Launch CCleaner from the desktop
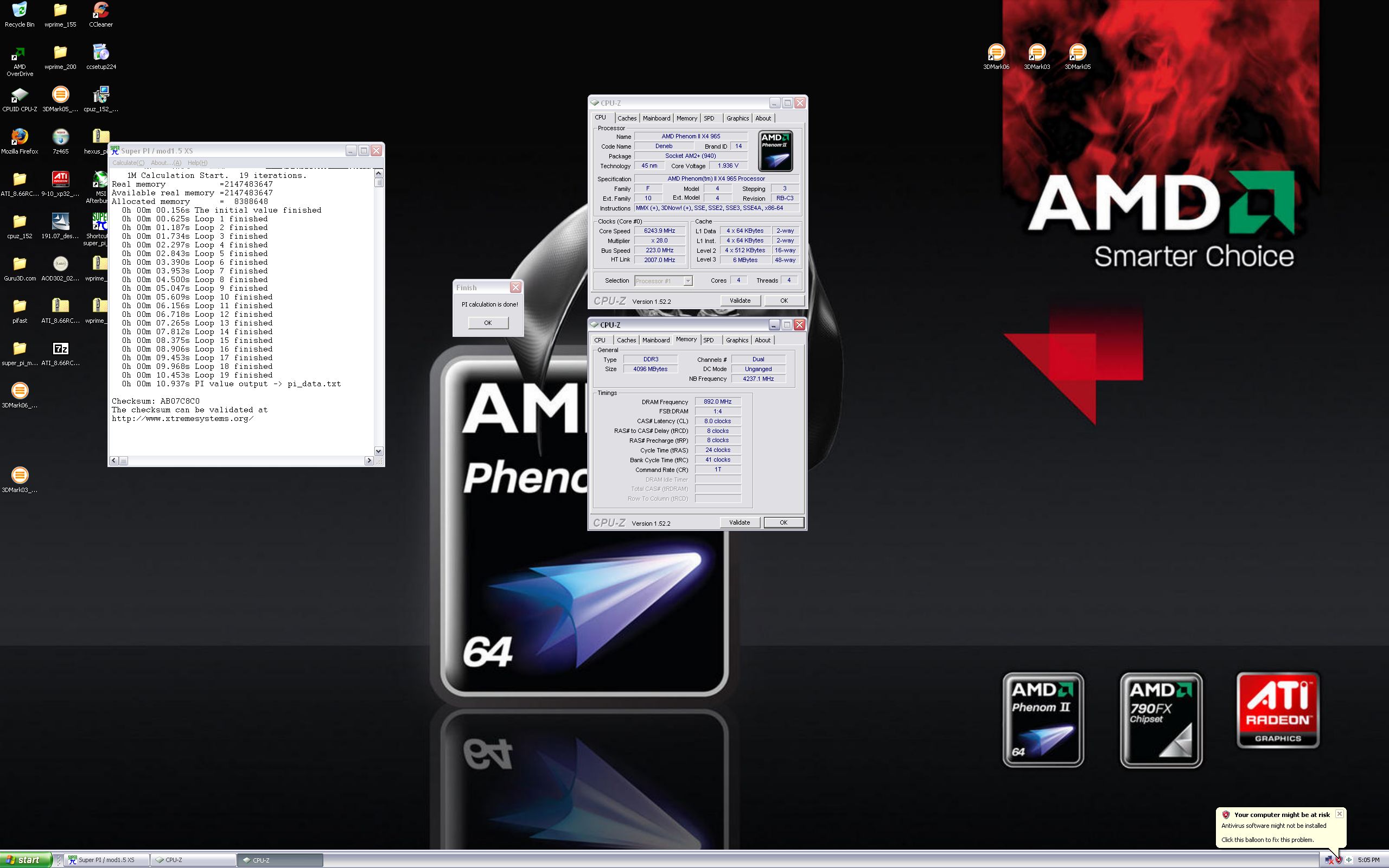 coord(101,15)
